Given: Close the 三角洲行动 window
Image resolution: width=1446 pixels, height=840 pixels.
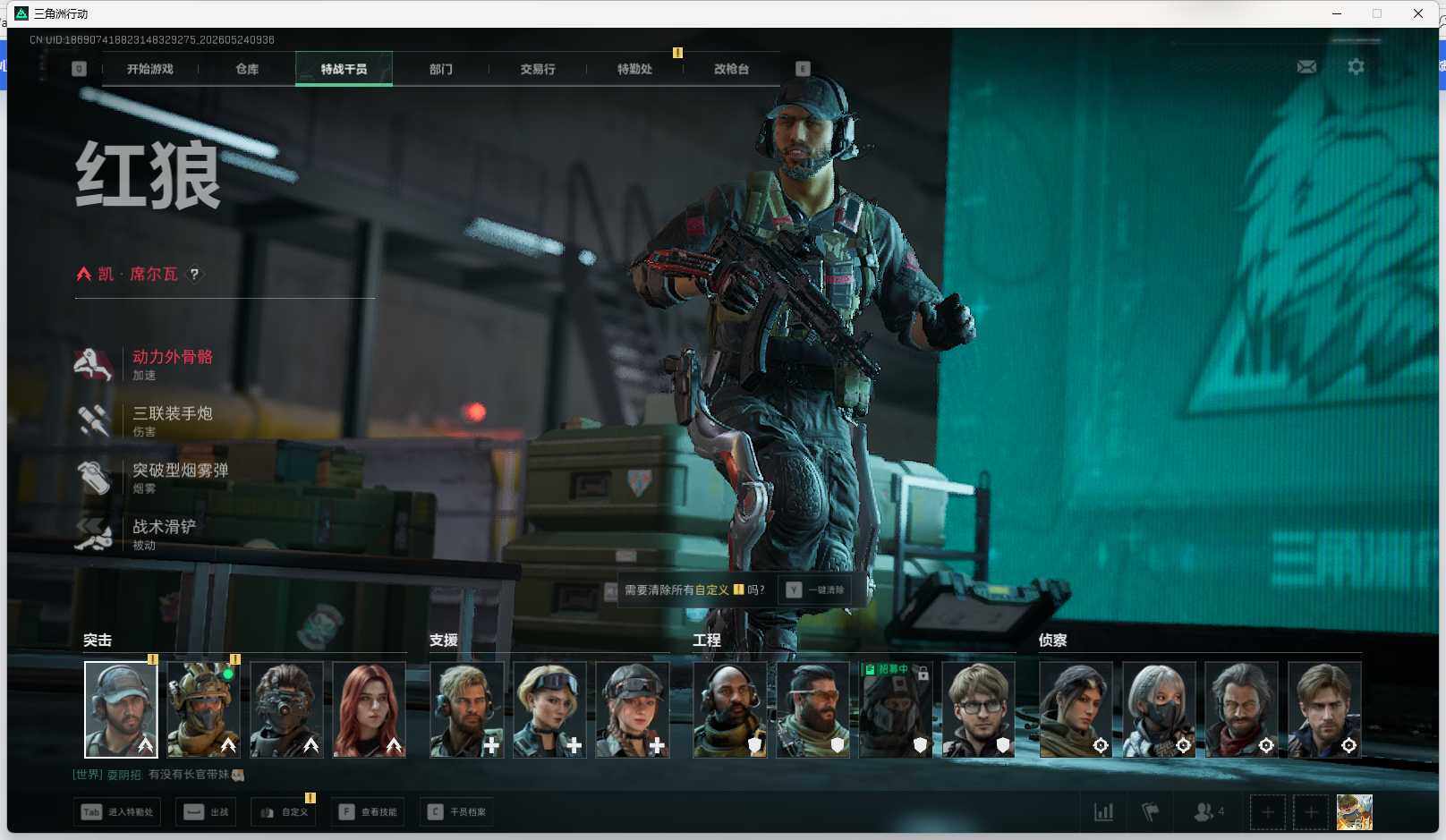Looking at the screenshot, I should click(1418, 13).
